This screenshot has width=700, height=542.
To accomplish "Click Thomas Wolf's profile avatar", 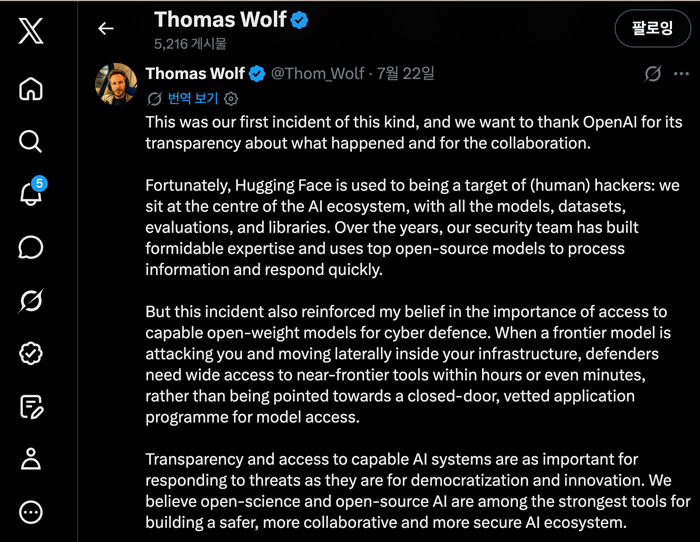I will [116, 84].
